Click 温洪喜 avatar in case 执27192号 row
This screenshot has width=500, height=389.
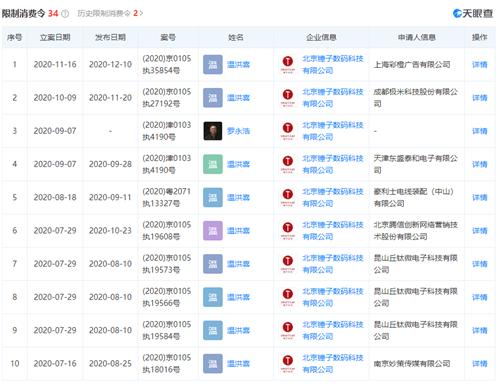[x=213, y=98]
